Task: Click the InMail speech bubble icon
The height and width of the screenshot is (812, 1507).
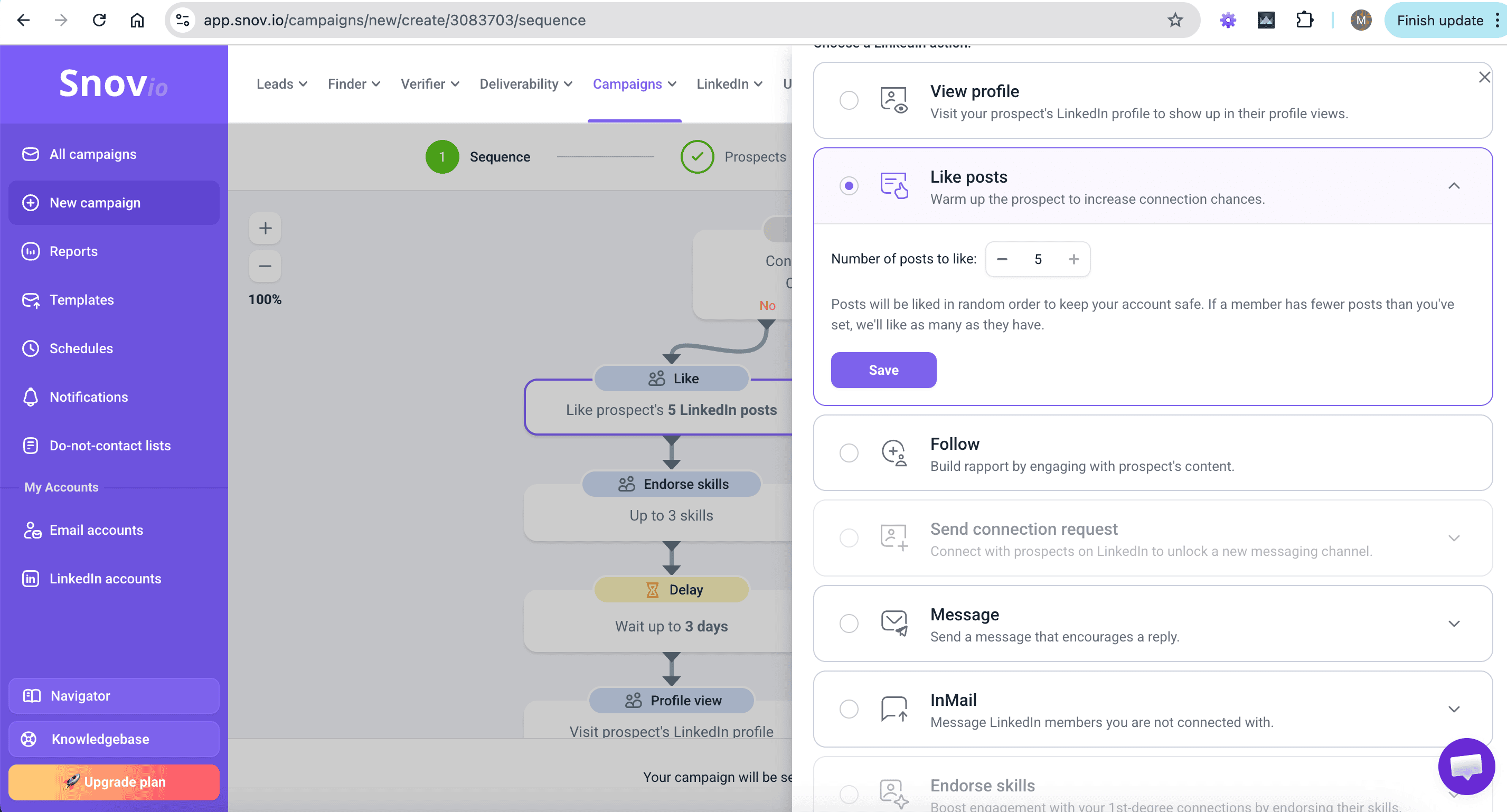Action: pyautogui.click(x=894, y=709)
